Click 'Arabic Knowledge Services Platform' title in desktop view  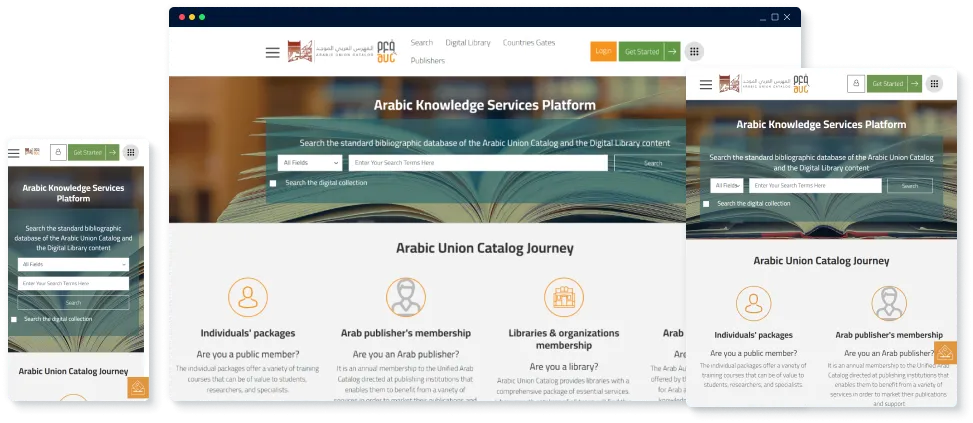(485, 105)
